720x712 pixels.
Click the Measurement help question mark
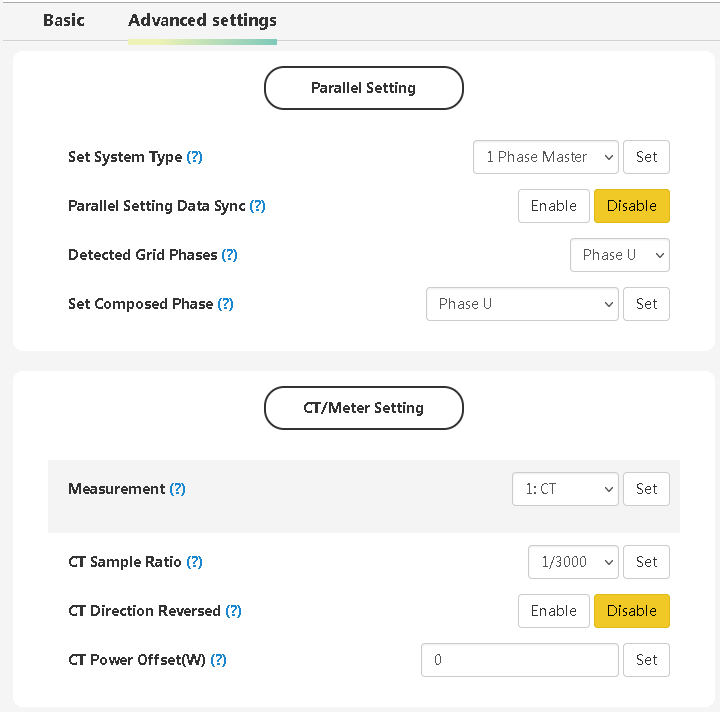click(178, 489)
